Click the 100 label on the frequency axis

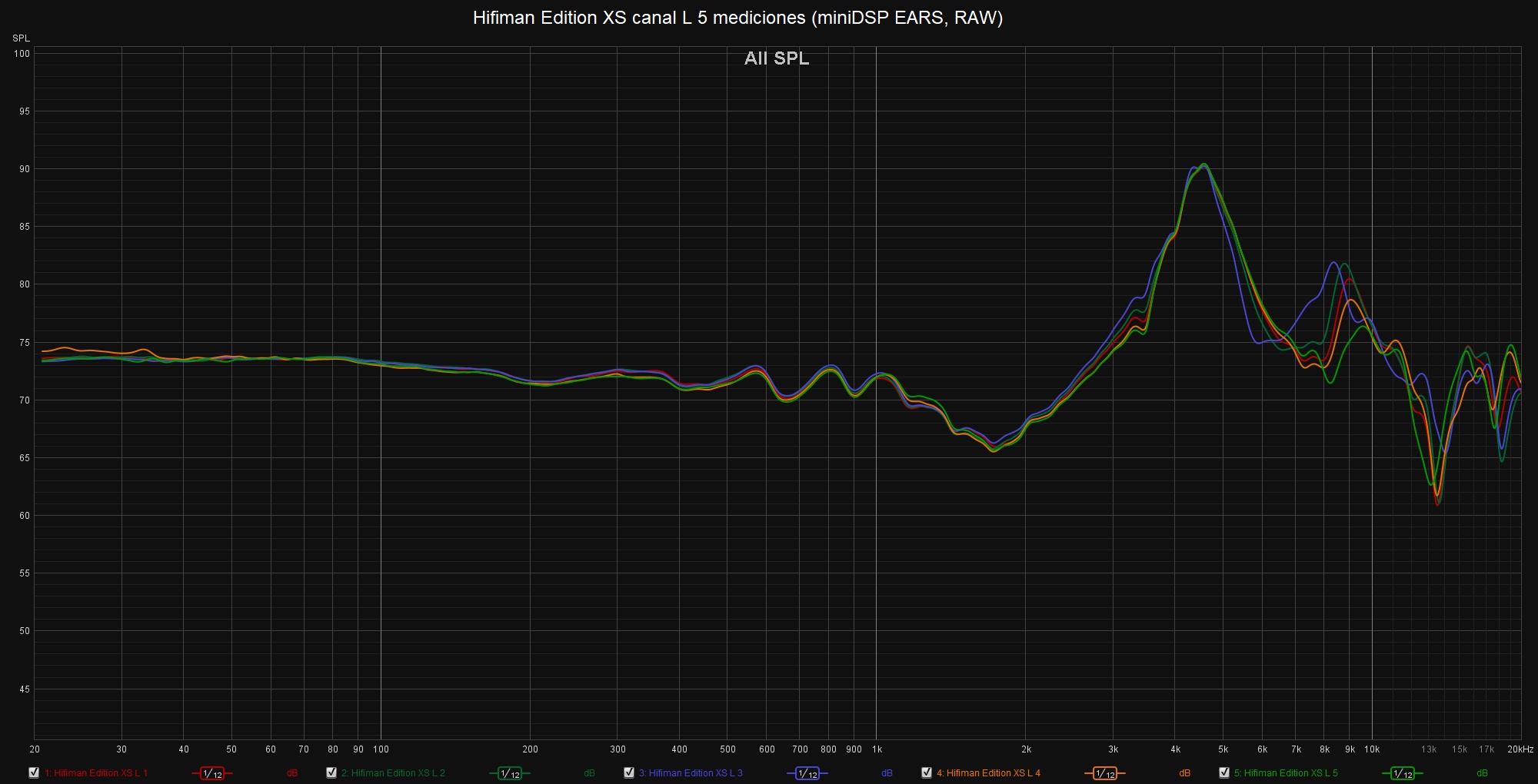coord(381,749)
